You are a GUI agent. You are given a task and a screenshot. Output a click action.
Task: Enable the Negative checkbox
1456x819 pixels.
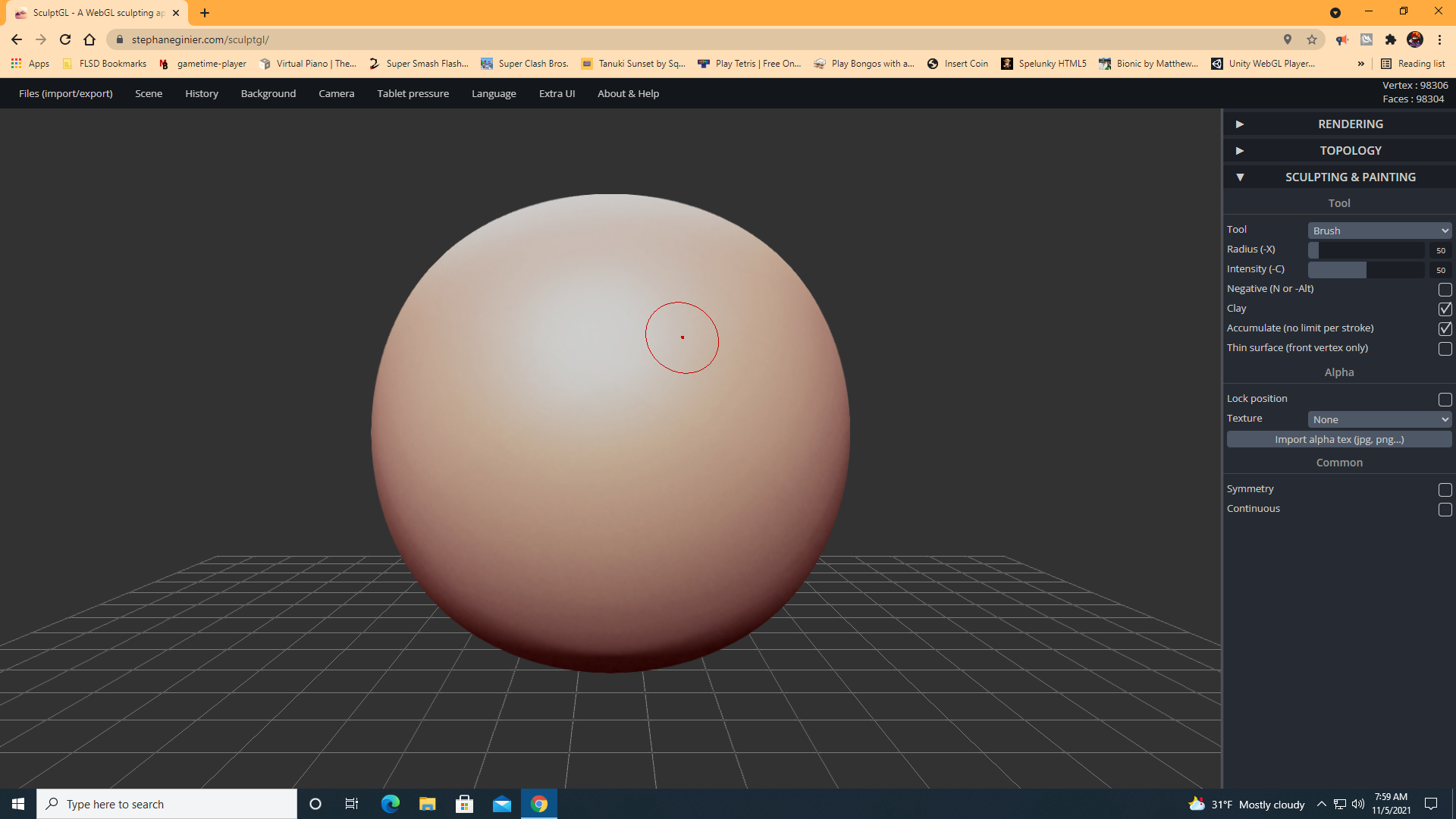[x=1445, y=290]
